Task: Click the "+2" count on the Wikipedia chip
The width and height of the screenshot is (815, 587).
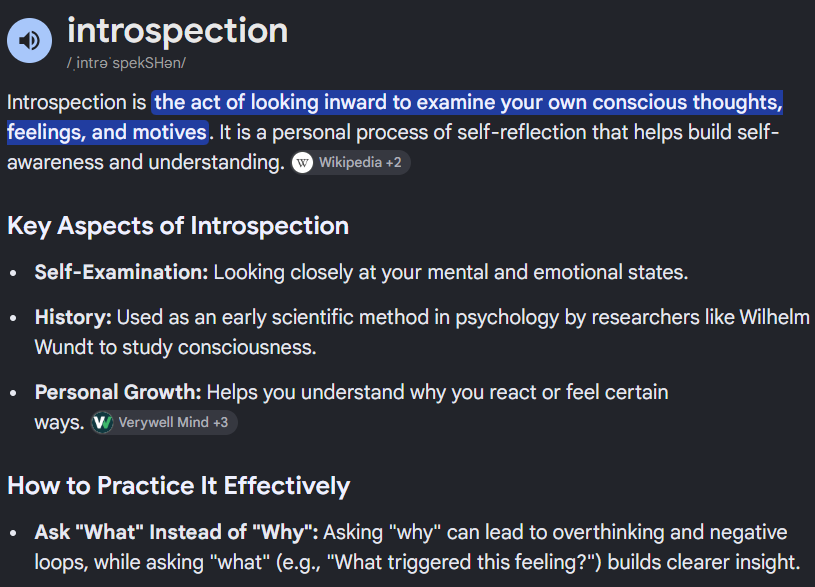Action: click(x=393, y=163)
